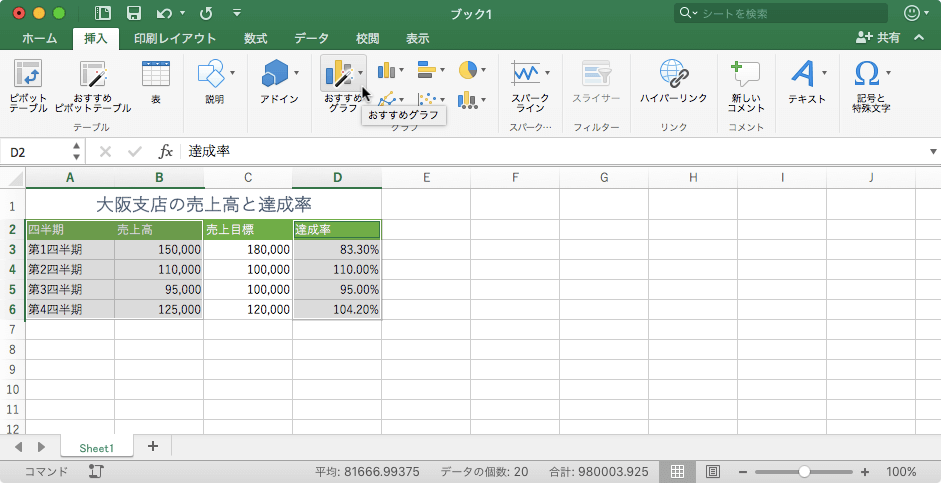Viewport: 941px width, 483px height.
Task: Click the smiley feedback icon
Action: point(912,13)
